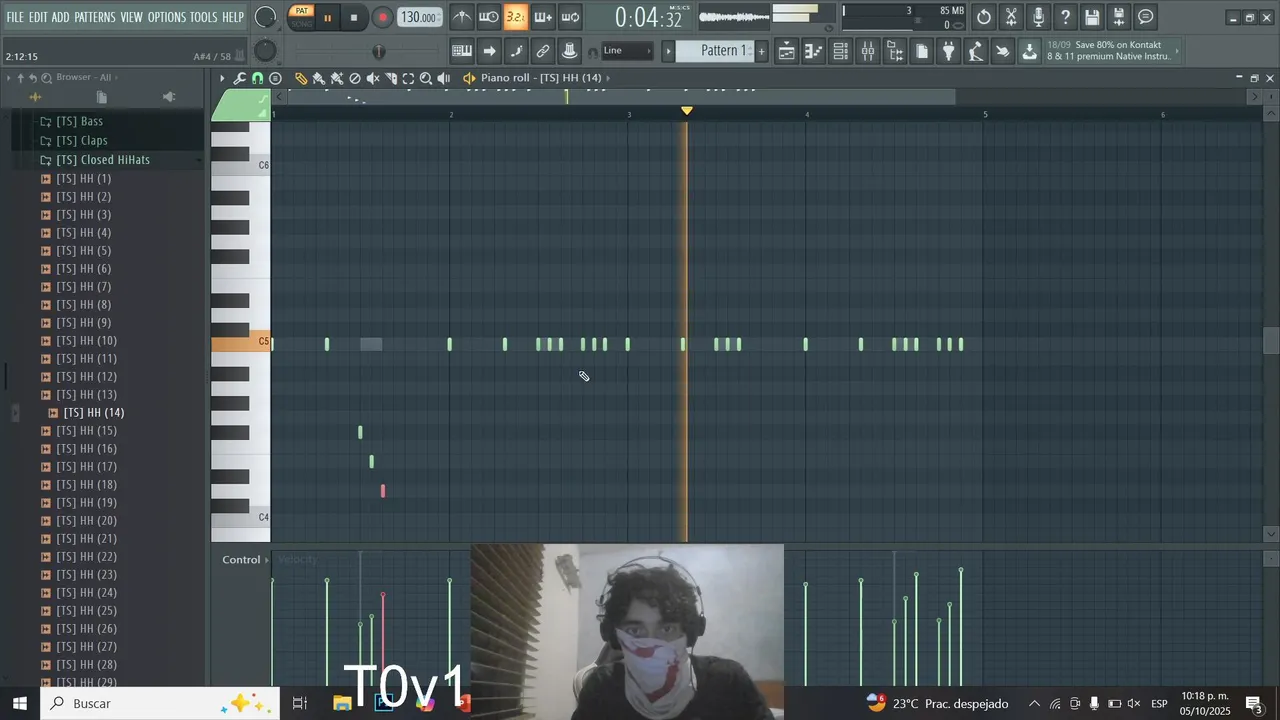Click the Windows Buscar search box
This screenshot has height=720, width=1280.
(160, 703)
